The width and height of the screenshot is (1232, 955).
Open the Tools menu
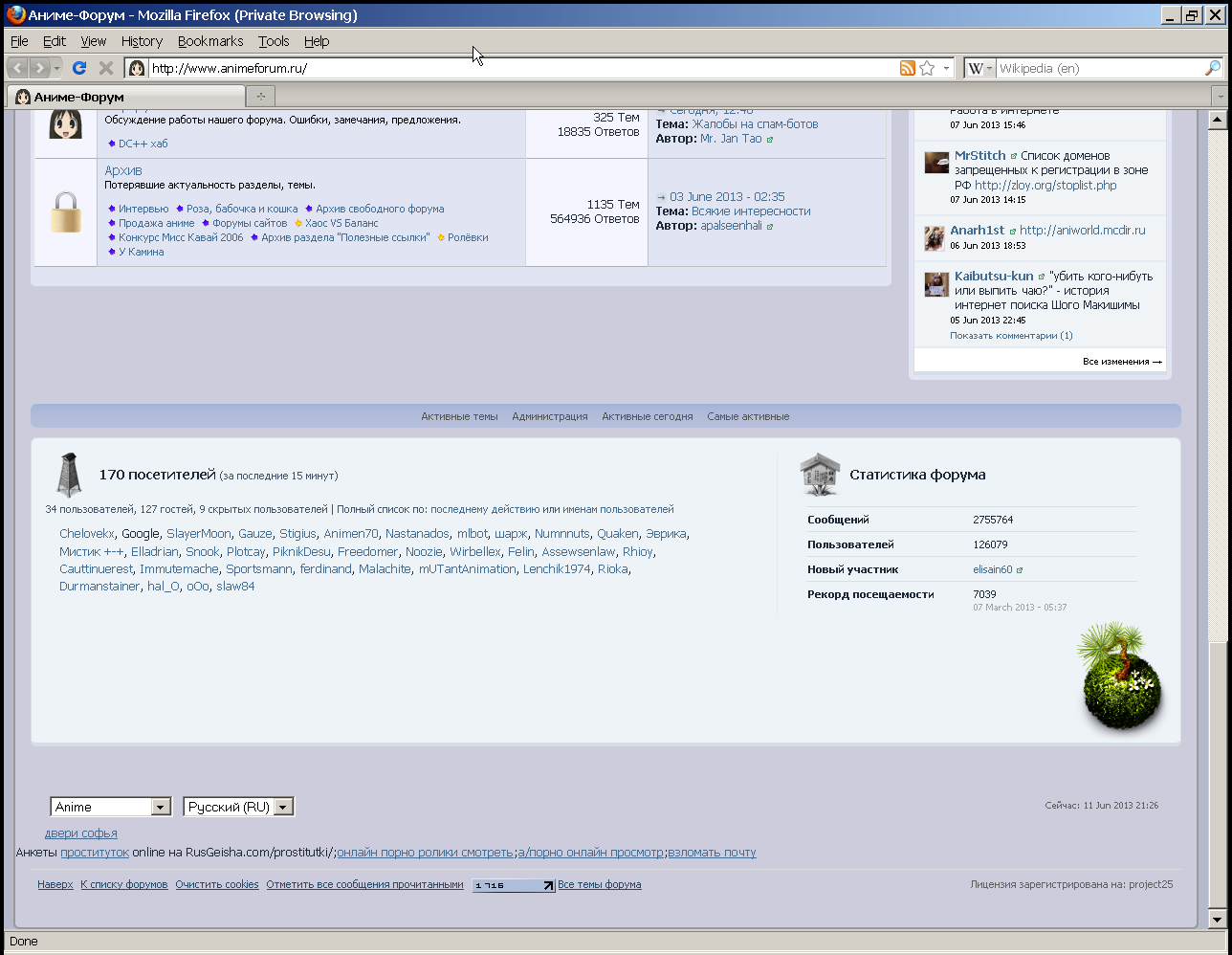274,41
